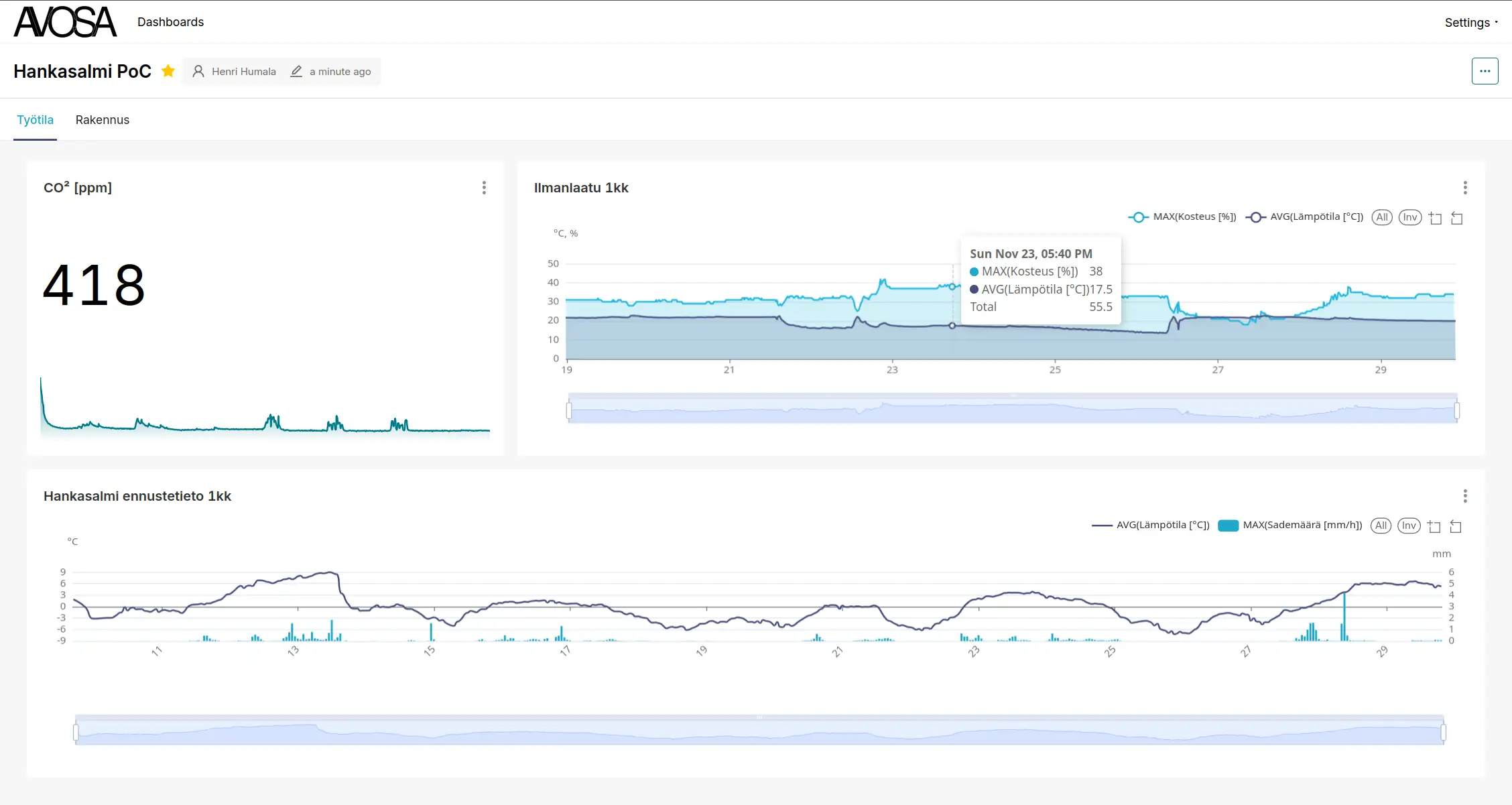Click the Zoom area icon in ennustetieto chart
Viewport: 1512px width, 805px height.
click(1434, 526)
